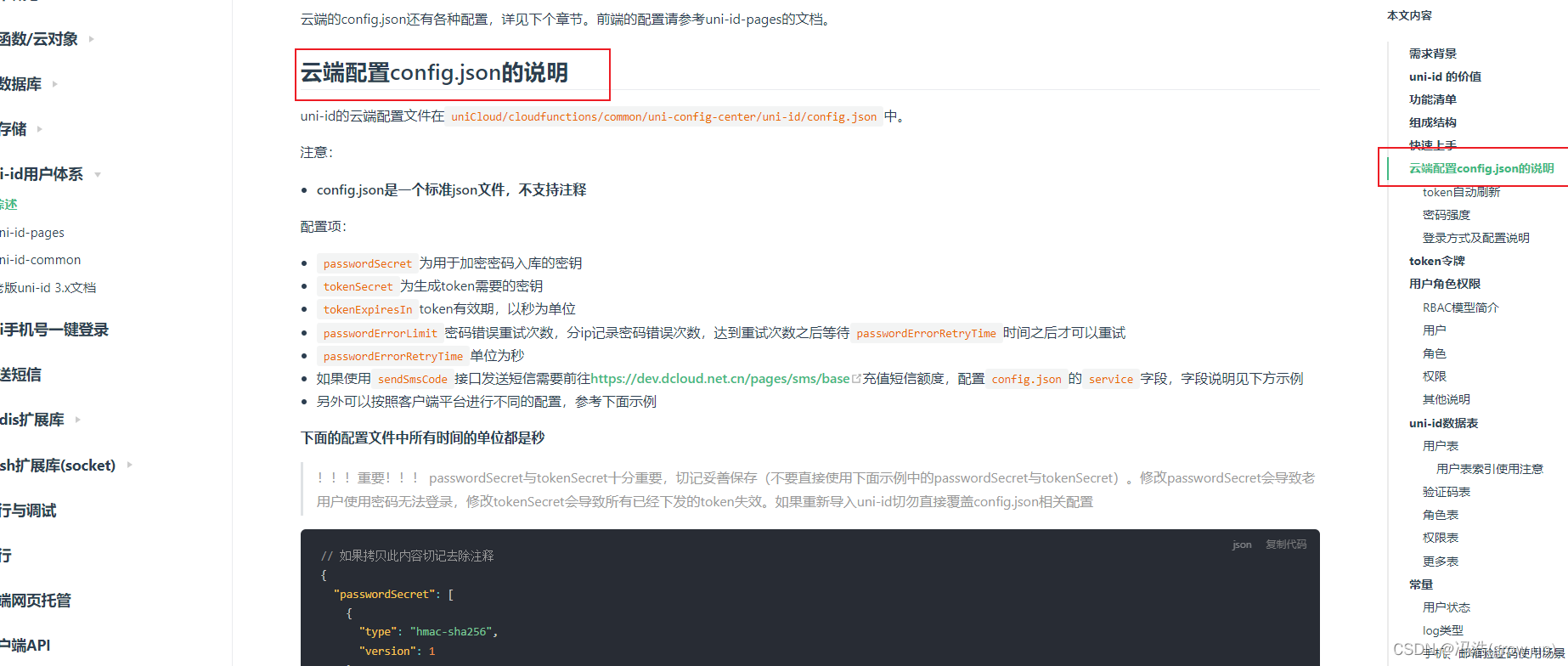Image resolution: width=1568 pixels, height=666 pixels.
Task: Click the config.json path inline code
Action: point(663,116)
